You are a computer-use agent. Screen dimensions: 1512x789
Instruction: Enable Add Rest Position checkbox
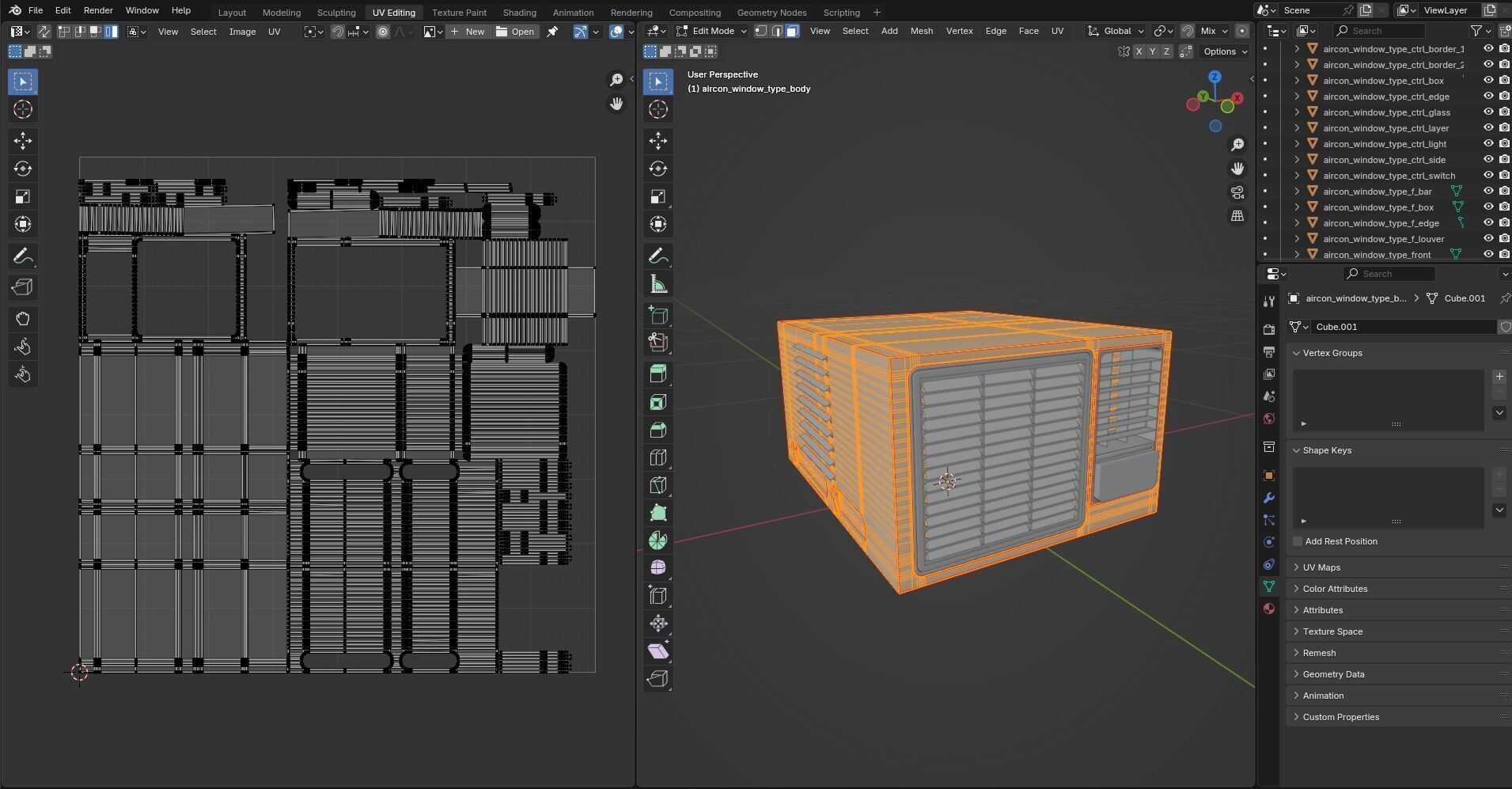click(1298, 541)
